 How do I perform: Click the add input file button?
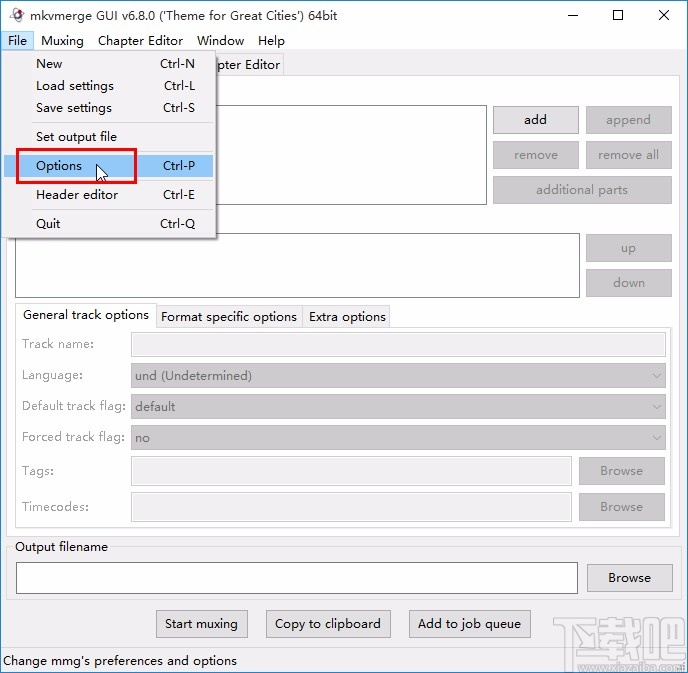point(535,119)
